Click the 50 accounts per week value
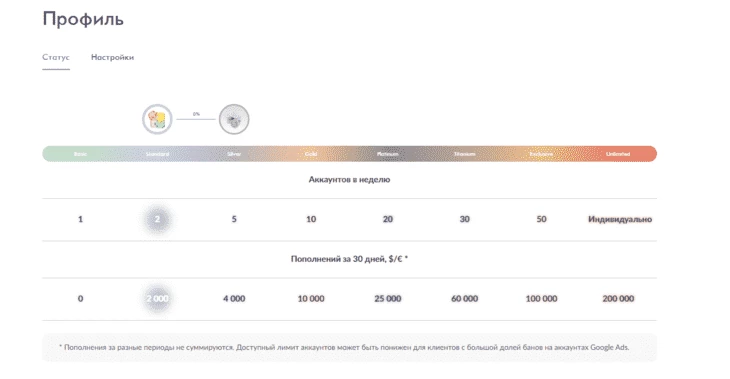 541,219
